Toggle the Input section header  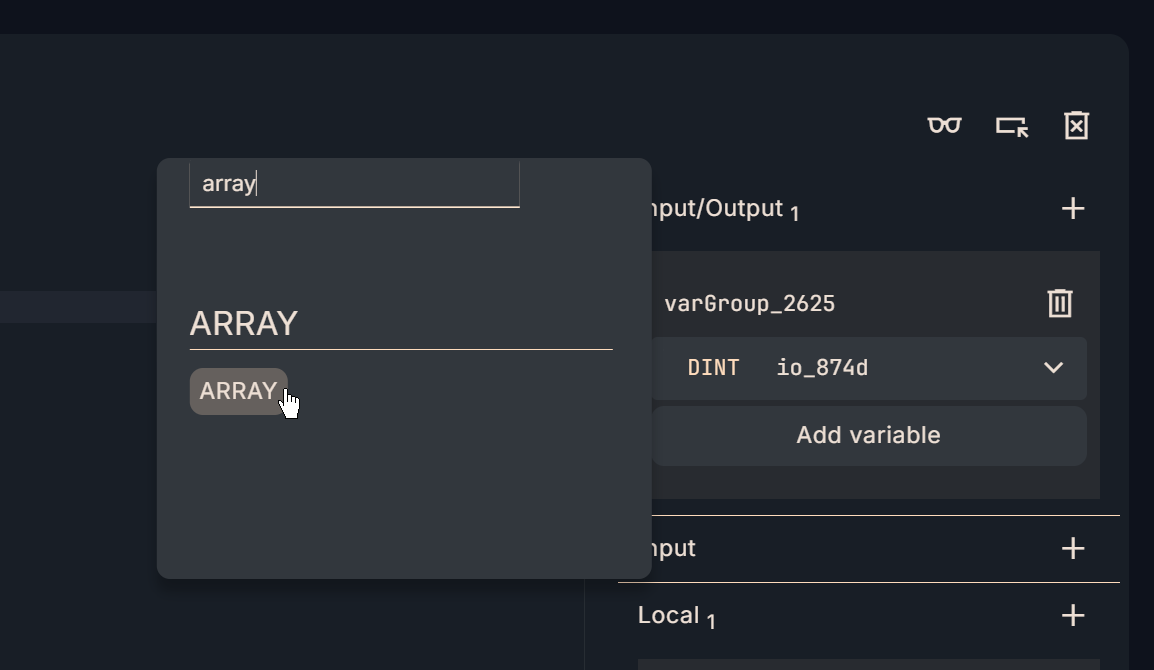click(x=672, y=548)
